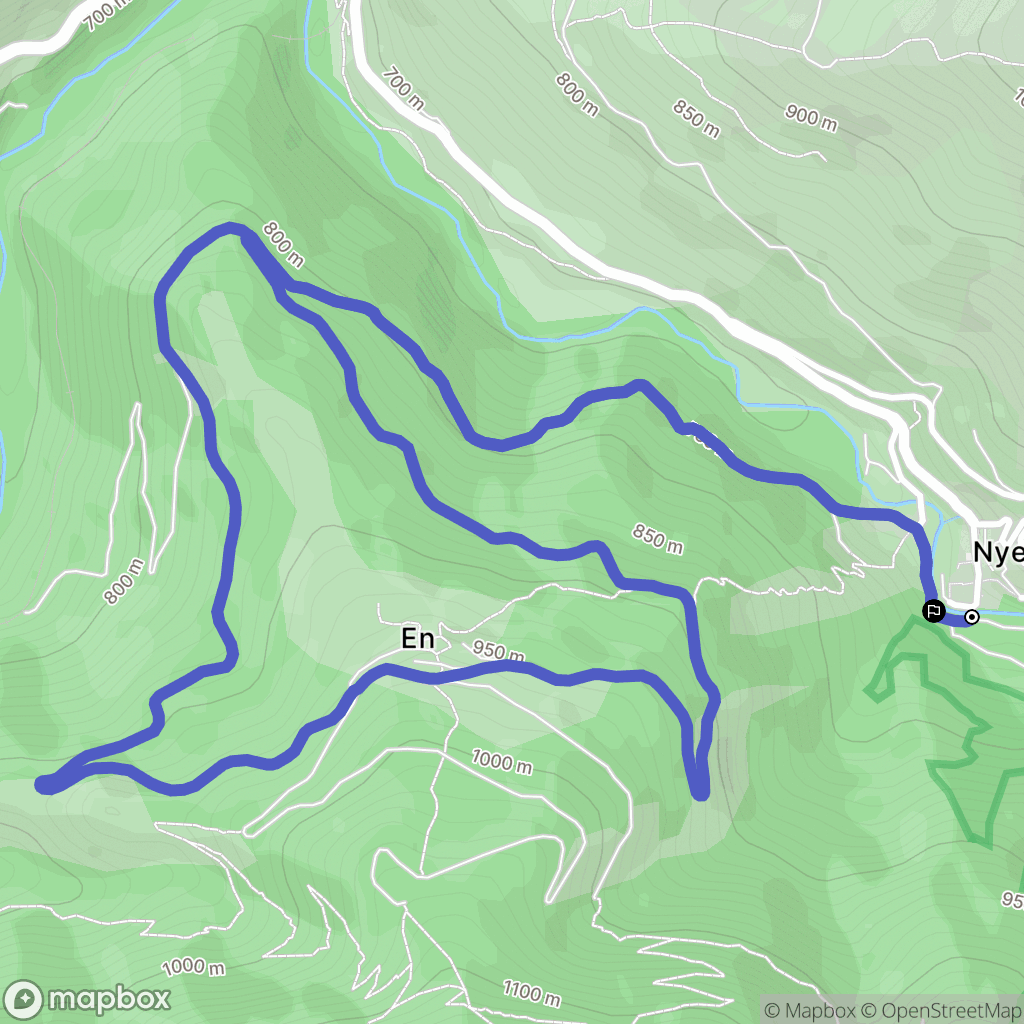
Task: Click the 950 m contour label near En
Action: (498, 650)
